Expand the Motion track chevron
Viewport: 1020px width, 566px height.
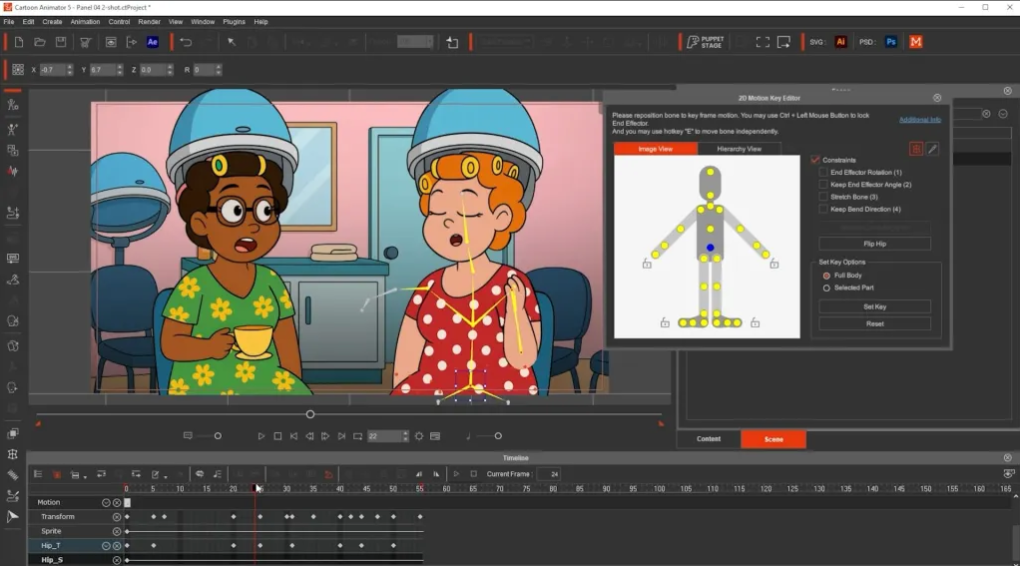106,502
